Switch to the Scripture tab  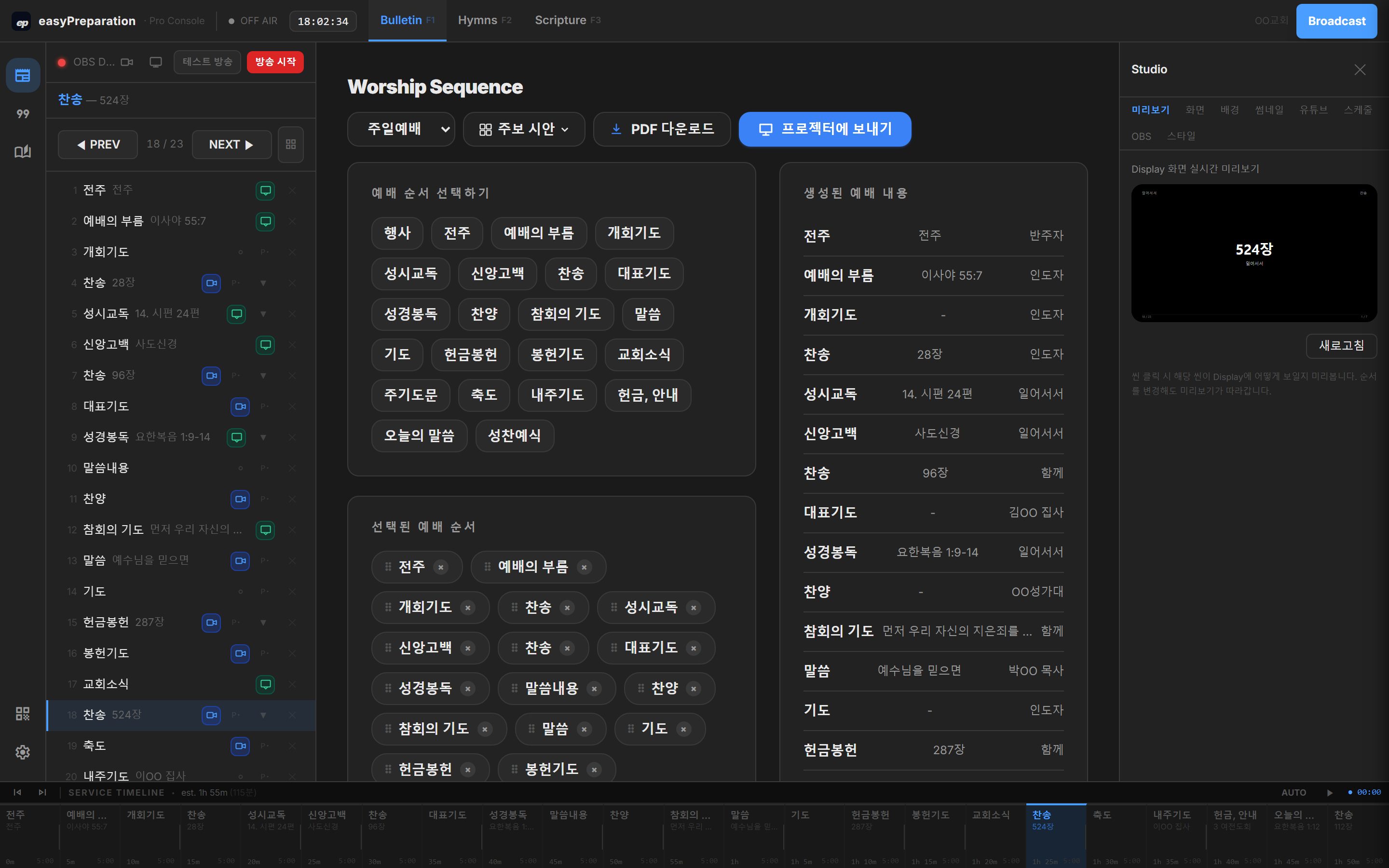coord(567,21)
